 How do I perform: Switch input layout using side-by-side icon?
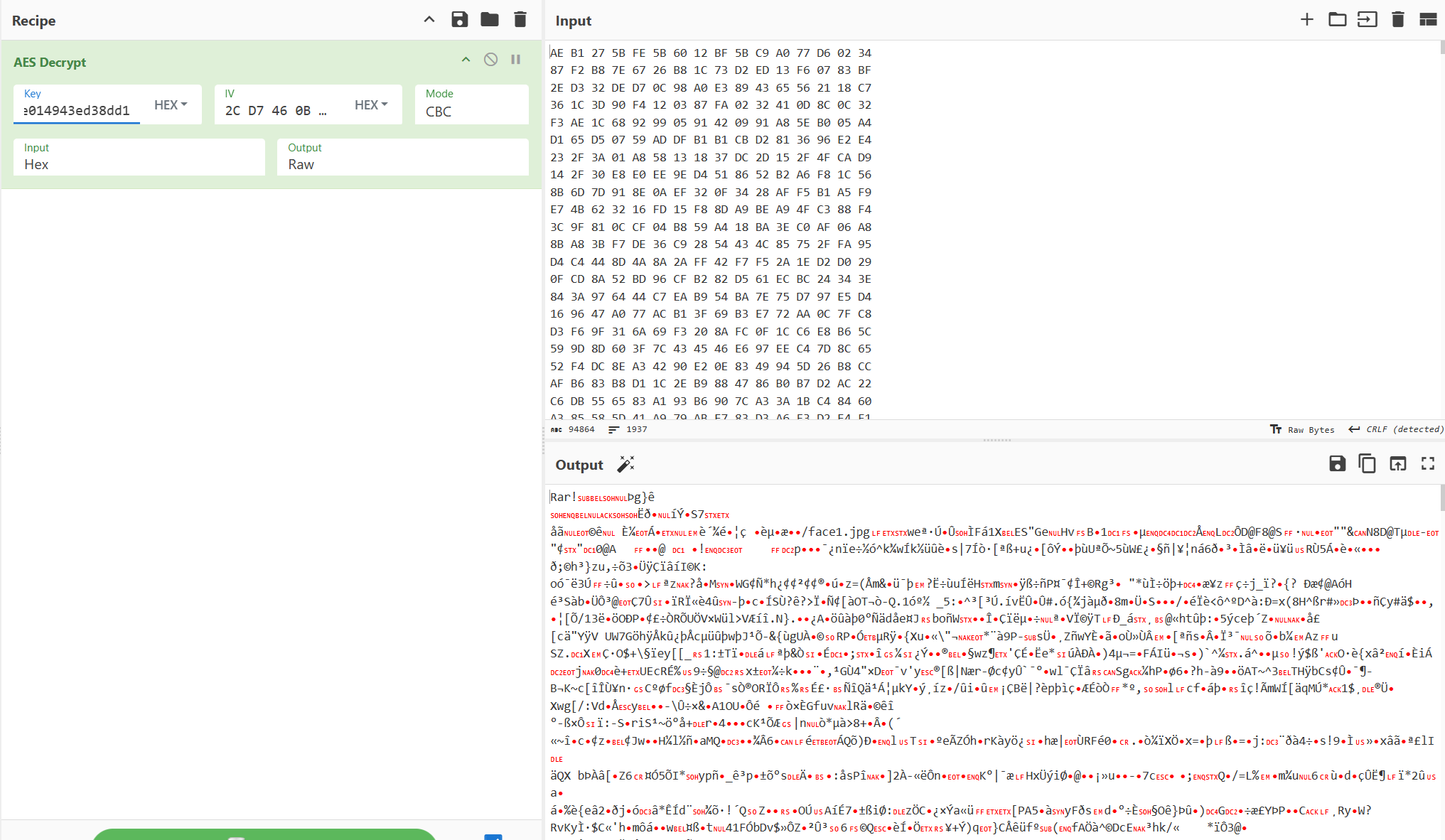click(1428, 19)
